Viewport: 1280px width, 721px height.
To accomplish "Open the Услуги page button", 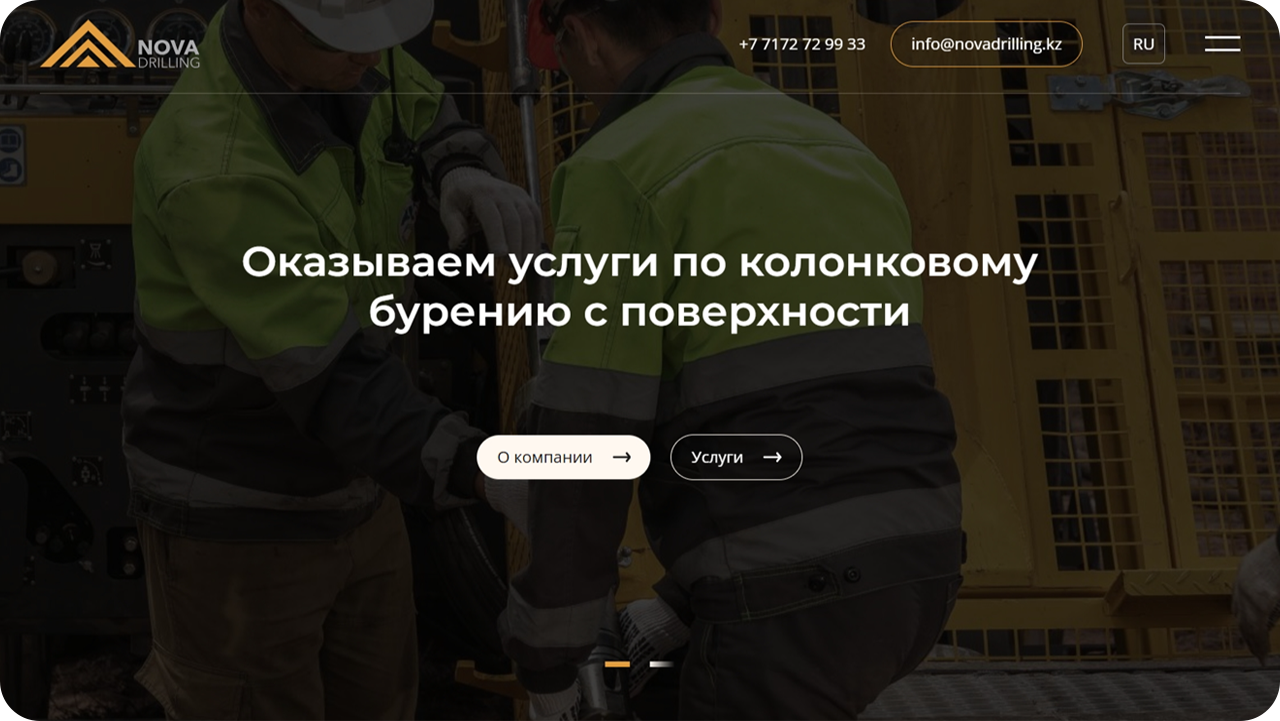I will [x=736, y=457].
